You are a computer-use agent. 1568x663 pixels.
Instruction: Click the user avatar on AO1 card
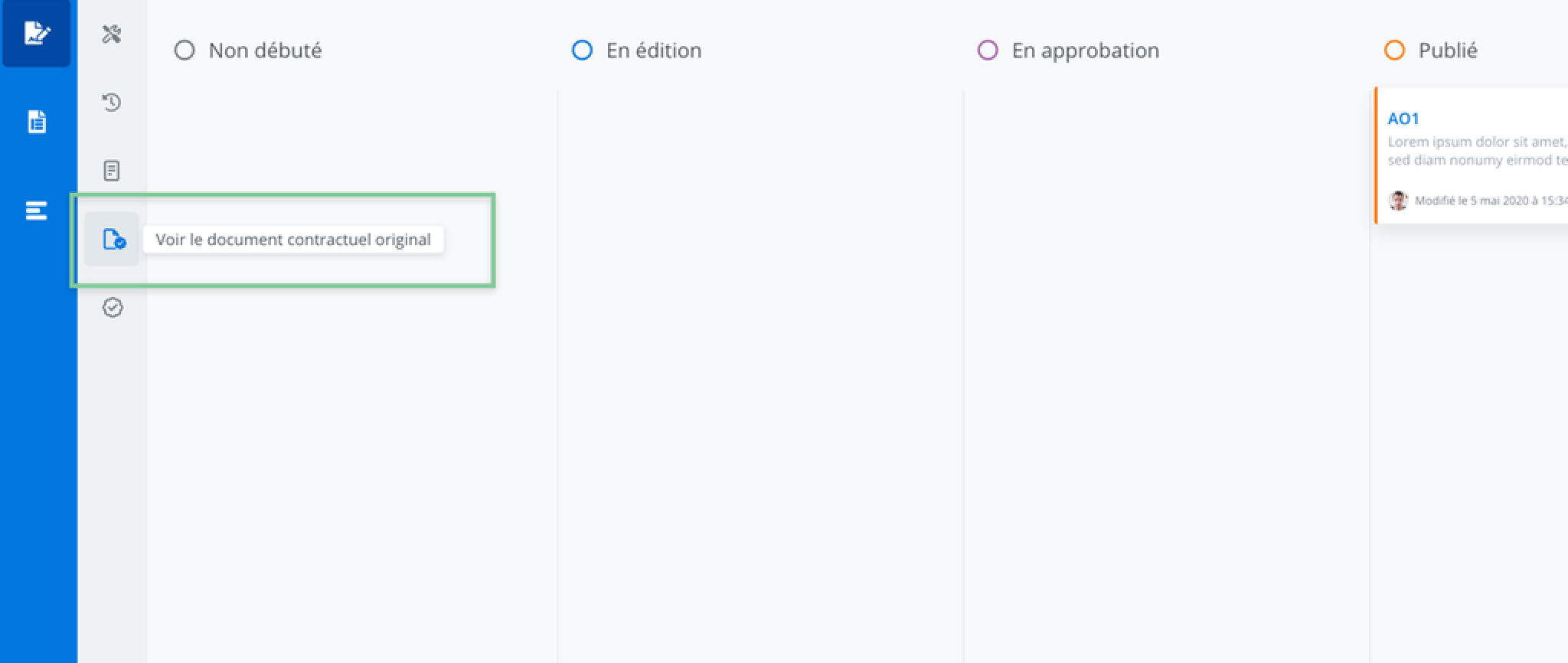pos(1398,201)
